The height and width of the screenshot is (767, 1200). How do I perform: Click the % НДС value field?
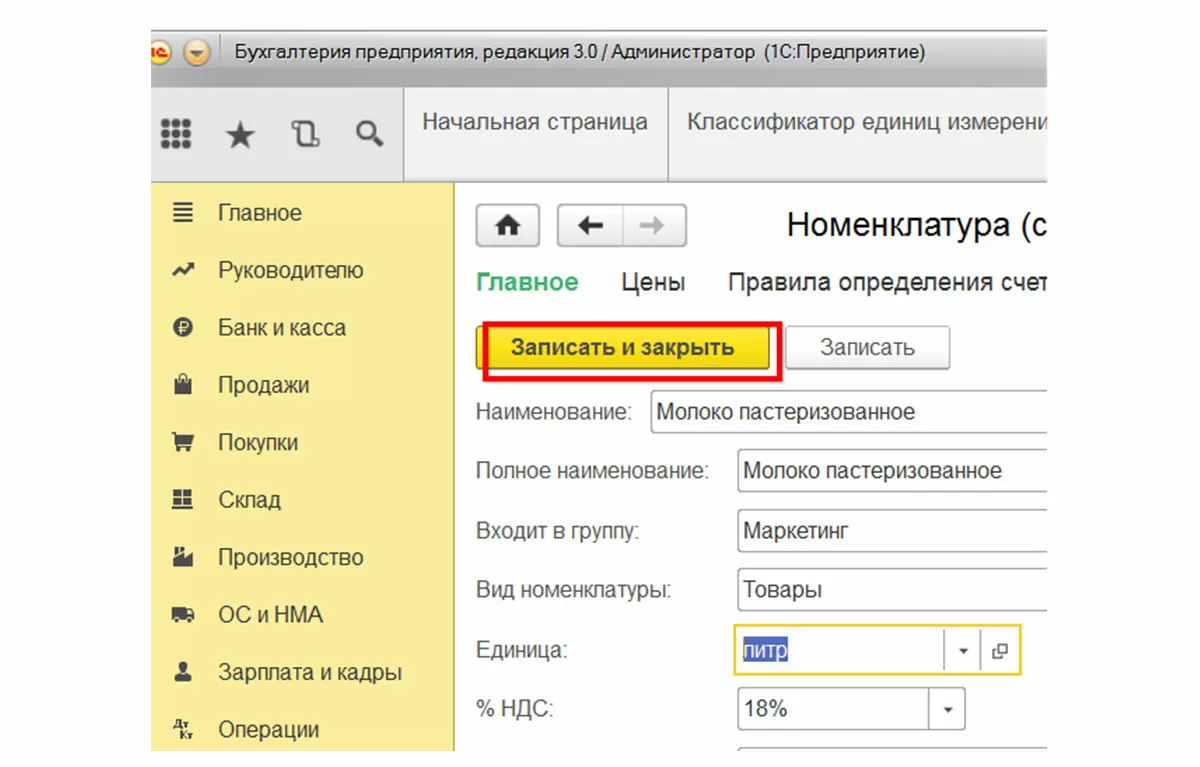click(833, 710)
